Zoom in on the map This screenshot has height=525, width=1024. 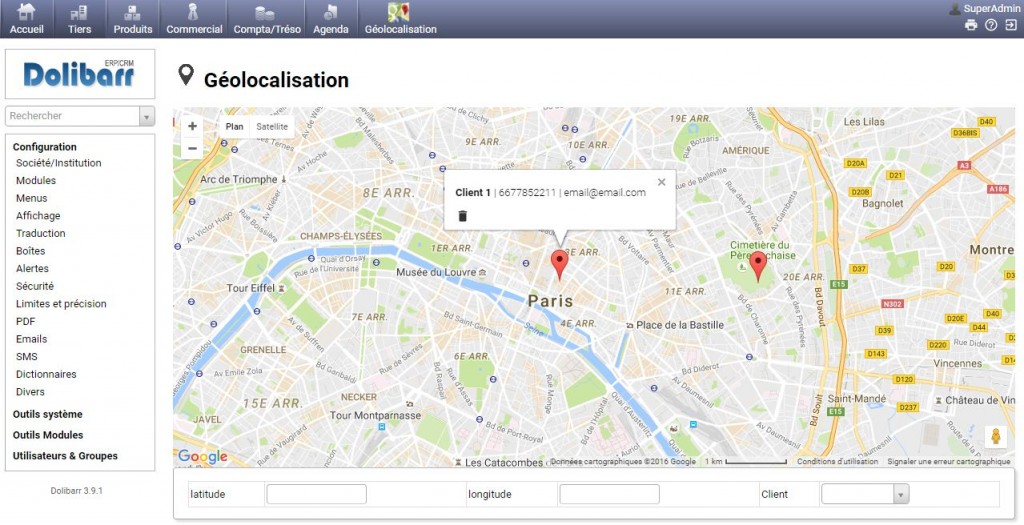point(192,126)
